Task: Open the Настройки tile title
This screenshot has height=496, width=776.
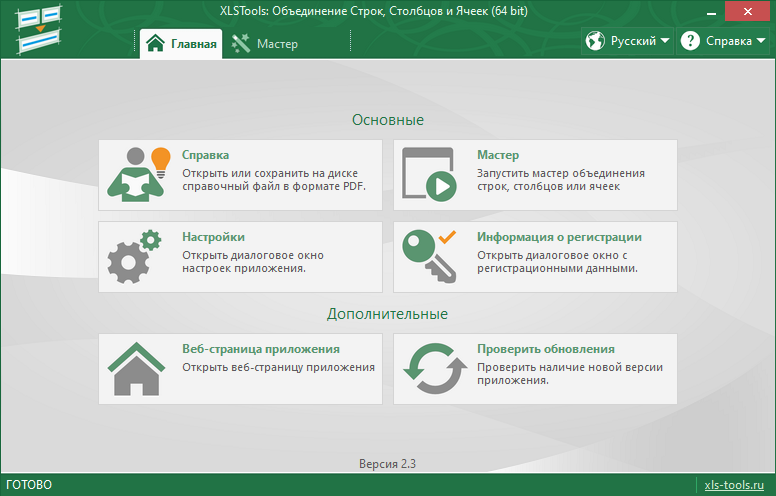Action: point(213,237)
